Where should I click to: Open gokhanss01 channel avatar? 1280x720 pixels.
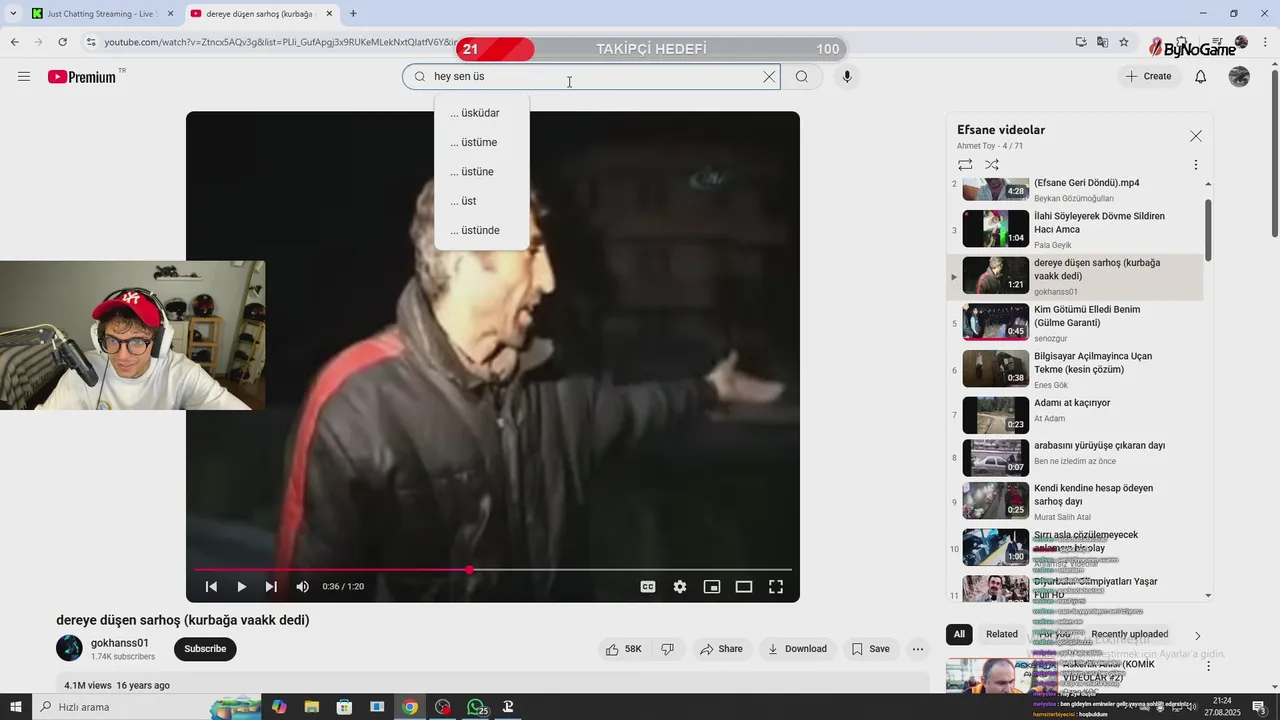coord(69,648)
